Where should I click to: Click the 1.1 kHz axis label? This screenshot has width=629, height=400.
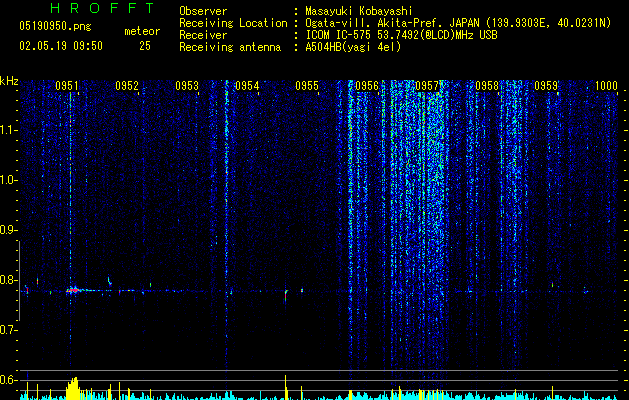point(9,130)
